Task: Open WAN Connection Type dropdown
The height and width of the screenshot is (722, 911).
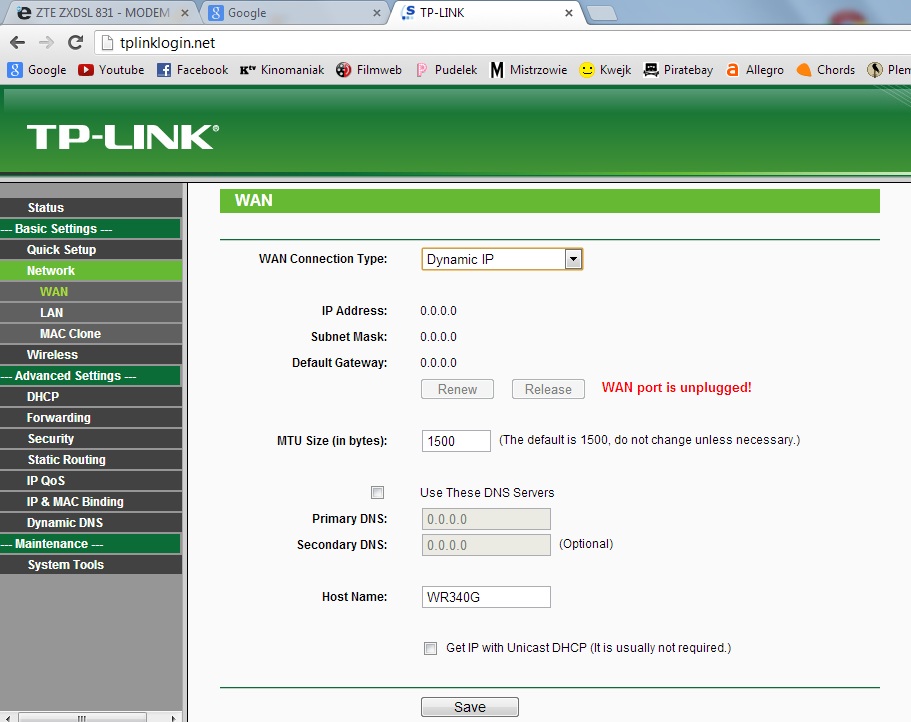Action: (x=502, y=259)
